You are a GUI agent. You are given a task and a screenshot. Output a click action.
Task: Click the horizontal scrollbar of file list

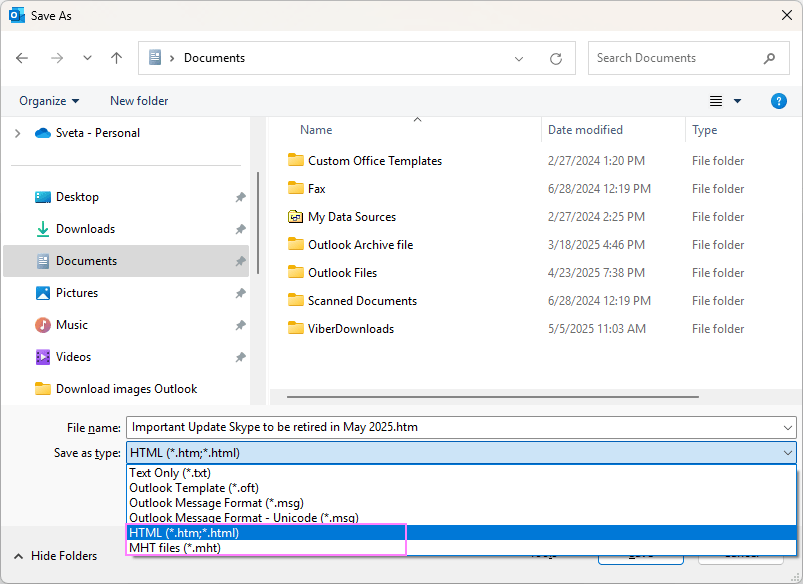tap(493, 397)
